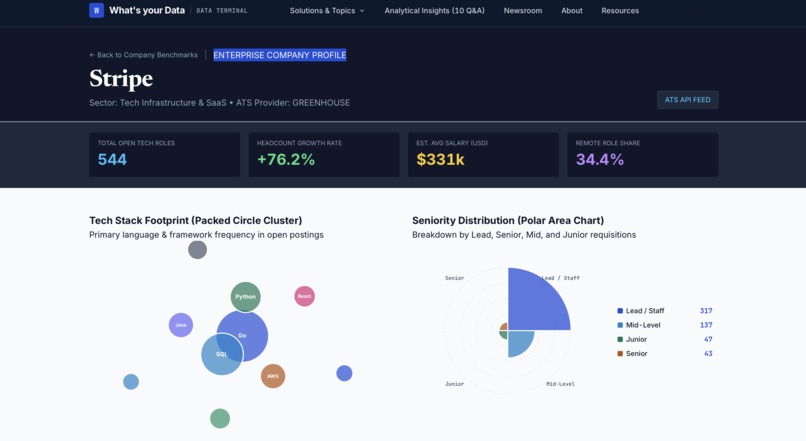Click the 34.4% remote role share value
The height and width of the screenshot is (441, 806).
[x=599, y=159]
